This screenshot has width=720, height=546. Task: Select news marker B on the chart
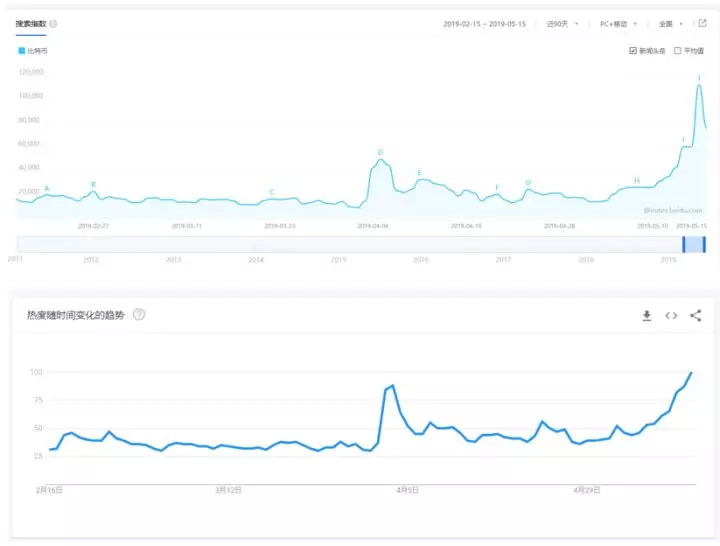pos(93,184)
